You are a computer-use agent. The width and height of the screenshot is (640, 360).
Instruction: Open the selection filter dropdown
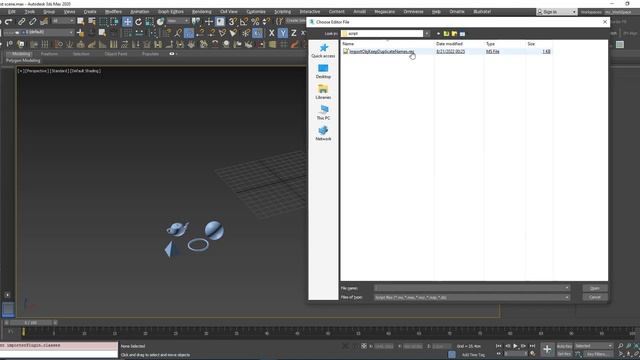(63, 21)
